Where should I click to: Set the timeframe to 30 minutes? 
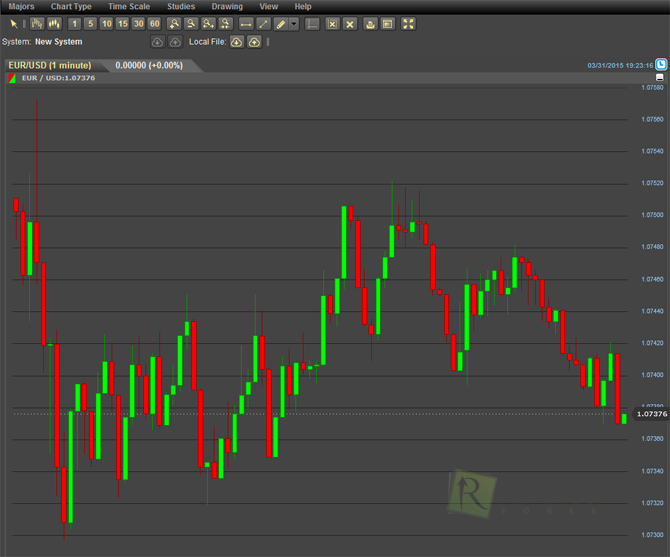pyautogui.click(x=138, y=24)
